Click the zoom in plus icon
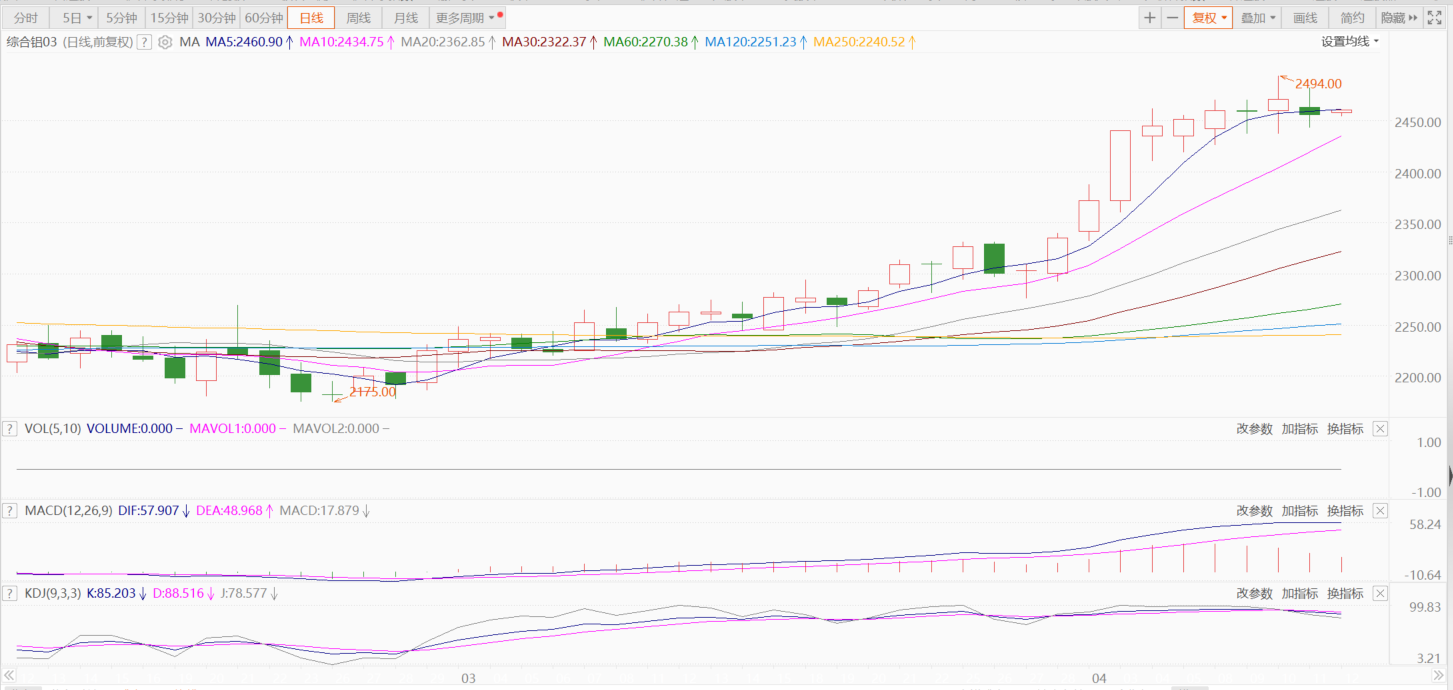Image resolution: width=1453 pixels, height=690 pixels. (1150, 18)
